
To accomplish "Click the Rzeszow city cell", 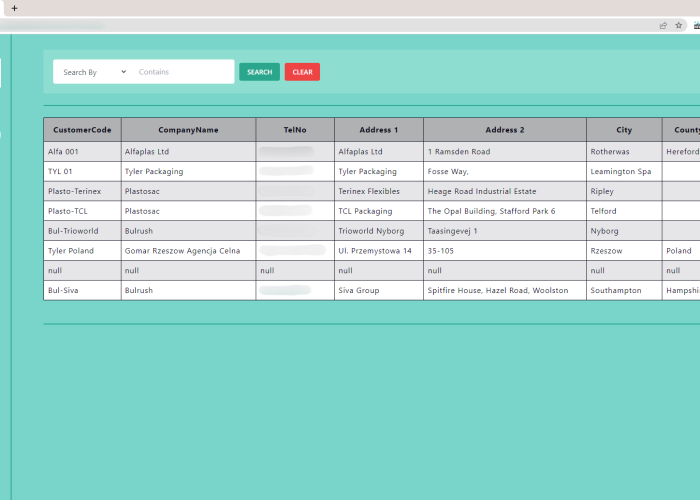I will [x=624, y=251].
